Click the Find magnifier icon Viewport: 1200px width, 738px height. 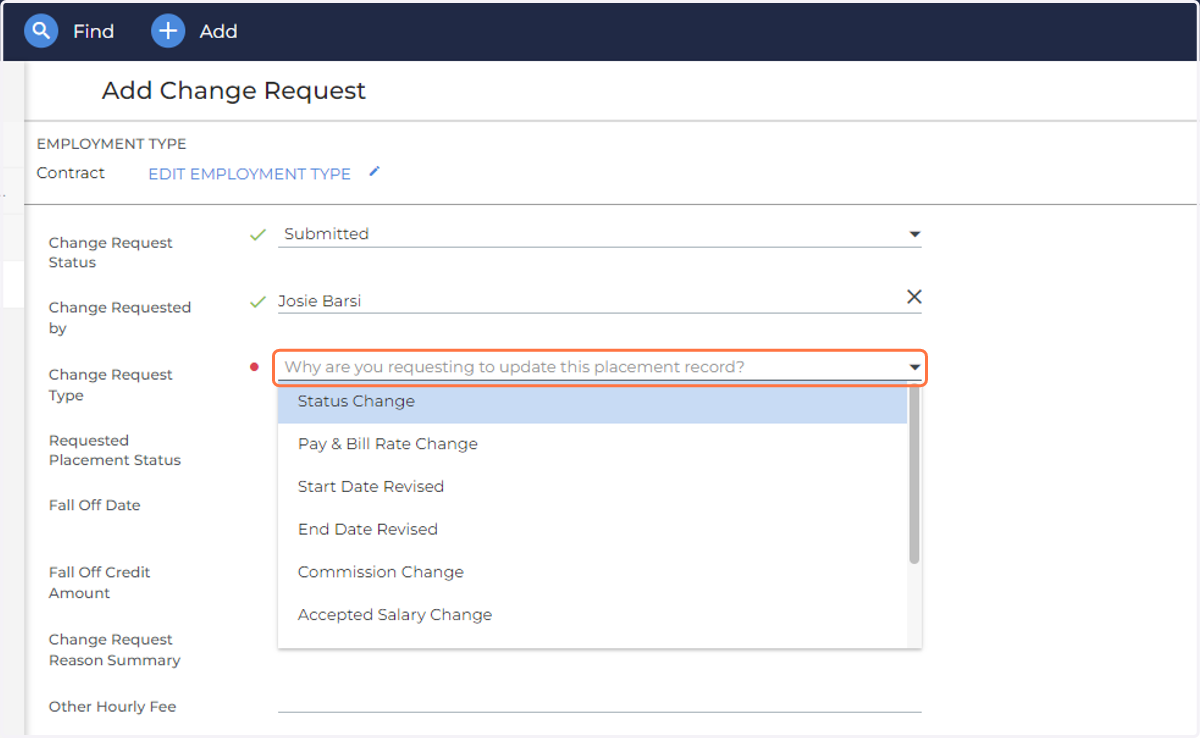[41, 31]
